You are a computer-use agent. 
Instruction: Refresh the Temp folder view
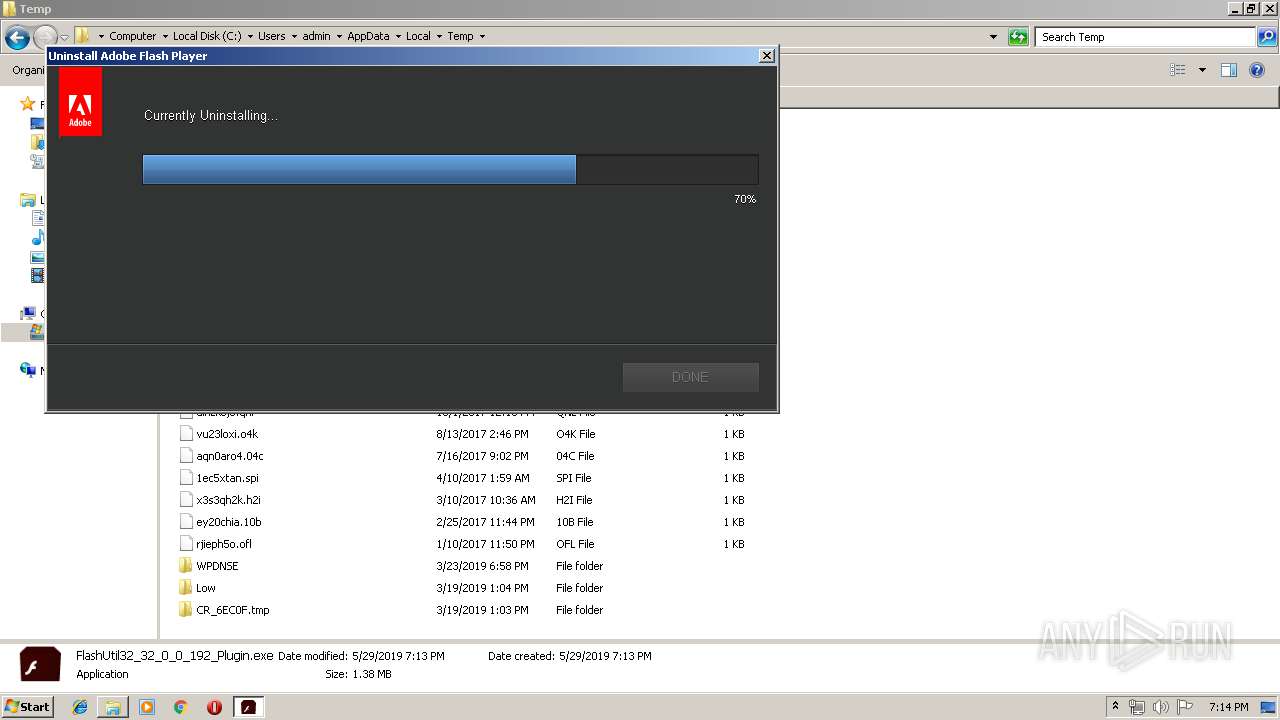pyautogui.click(x=1018, y=37)
